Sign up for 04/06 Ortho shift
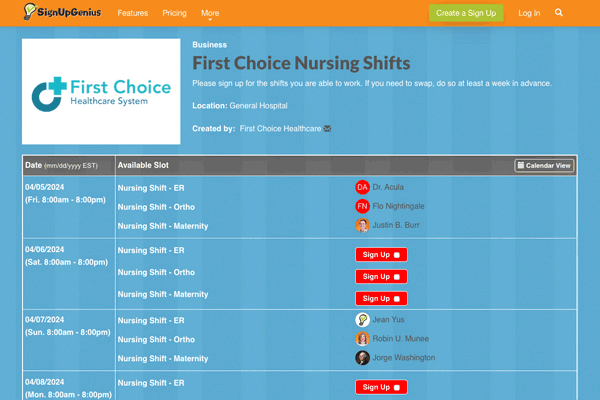This screenshot has width=600, height=400. point(381,276)
